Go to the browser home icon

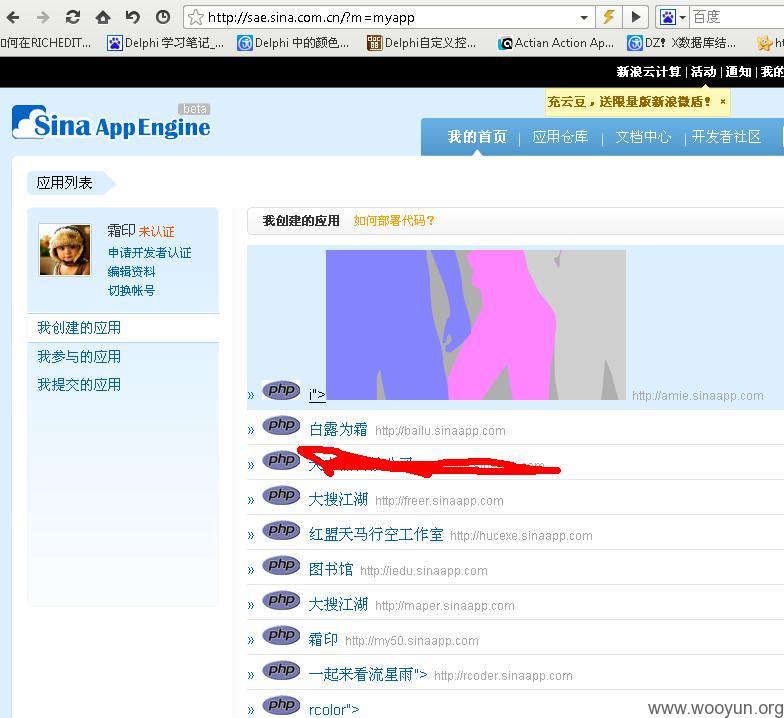click(103, 18)
